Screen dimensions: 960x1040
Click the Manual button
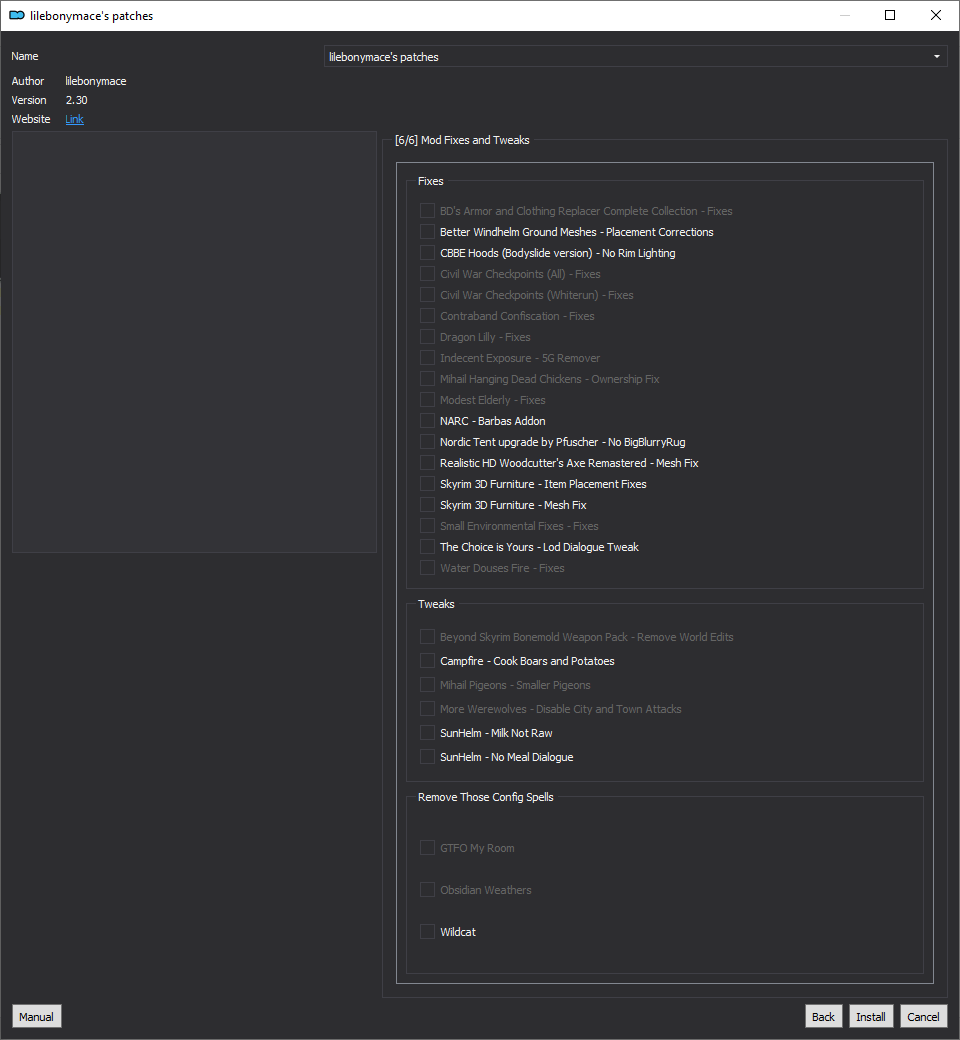pyautogui.click(x=36, y=1017)
